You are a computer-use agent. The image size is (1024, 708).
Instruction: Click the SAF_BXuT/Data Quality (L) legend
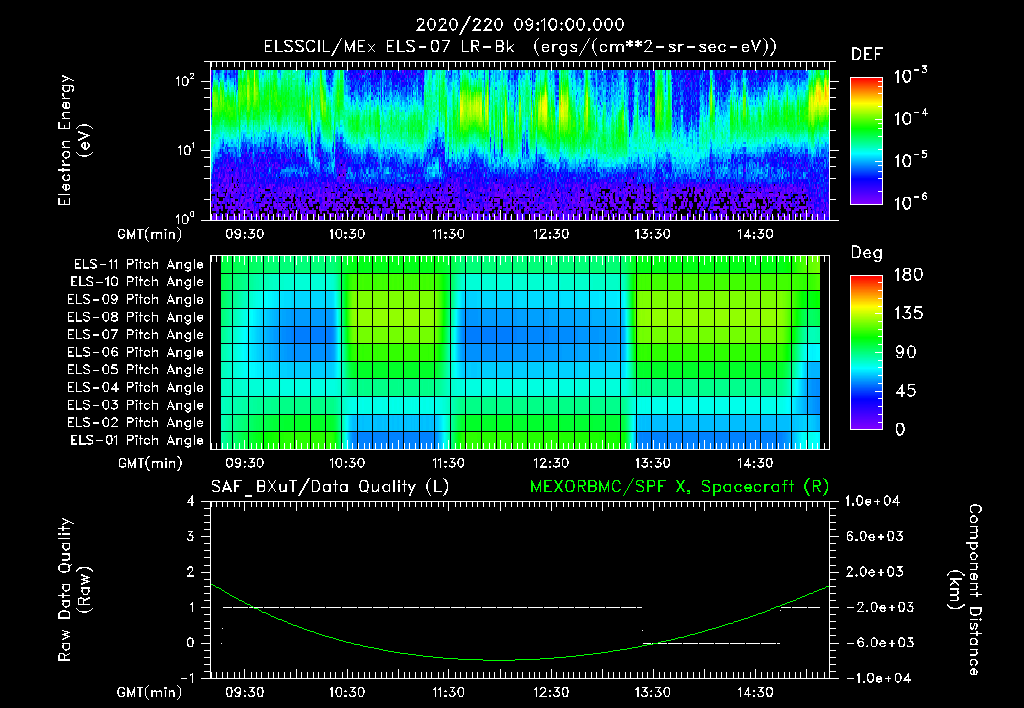pos(330,487)
